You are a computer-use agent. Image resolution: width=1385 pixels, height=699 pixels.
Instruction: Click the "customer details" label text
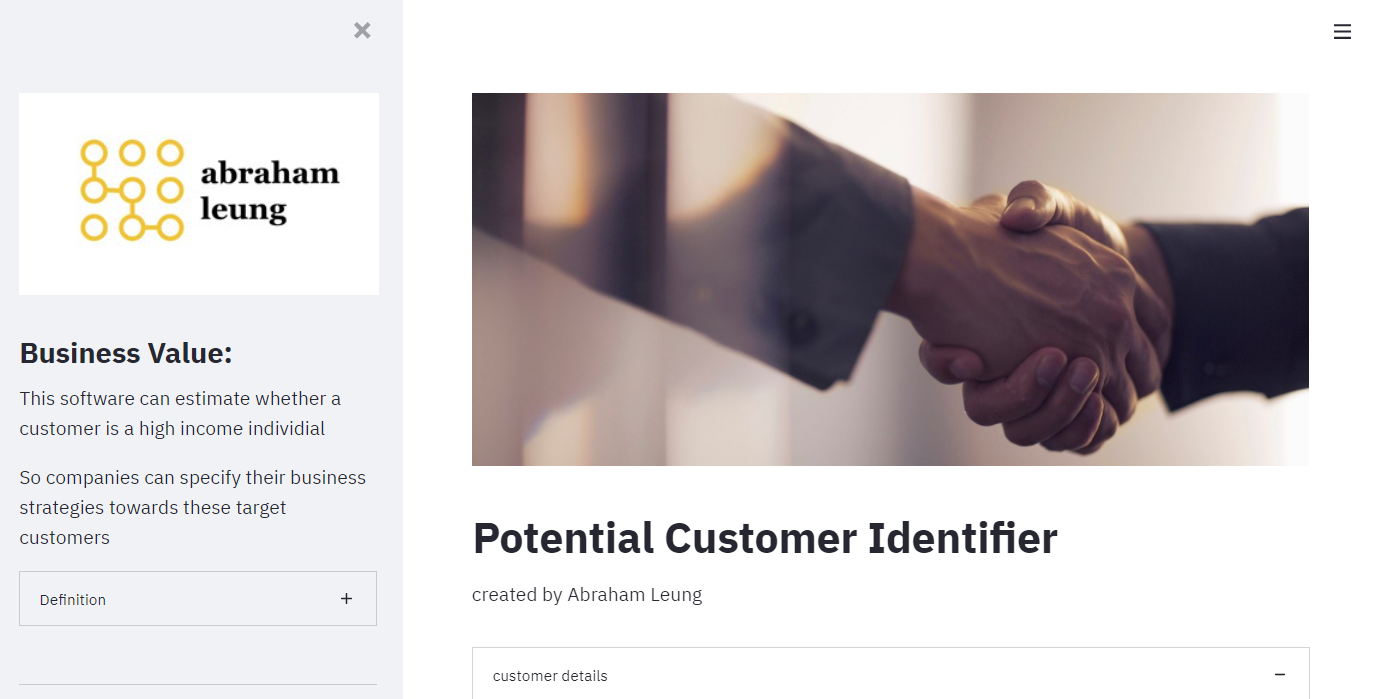tap(550, 676)
